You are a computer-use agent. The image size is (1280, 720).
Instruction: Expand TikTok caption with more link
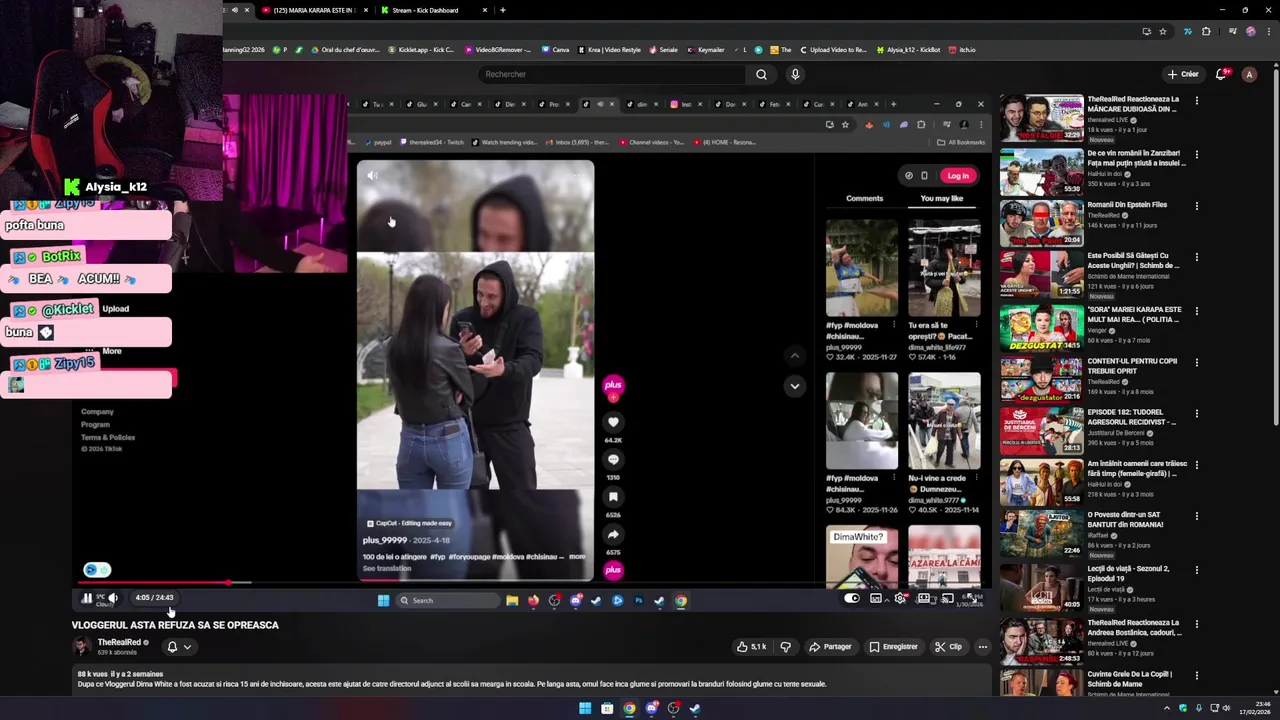(577, 557)
